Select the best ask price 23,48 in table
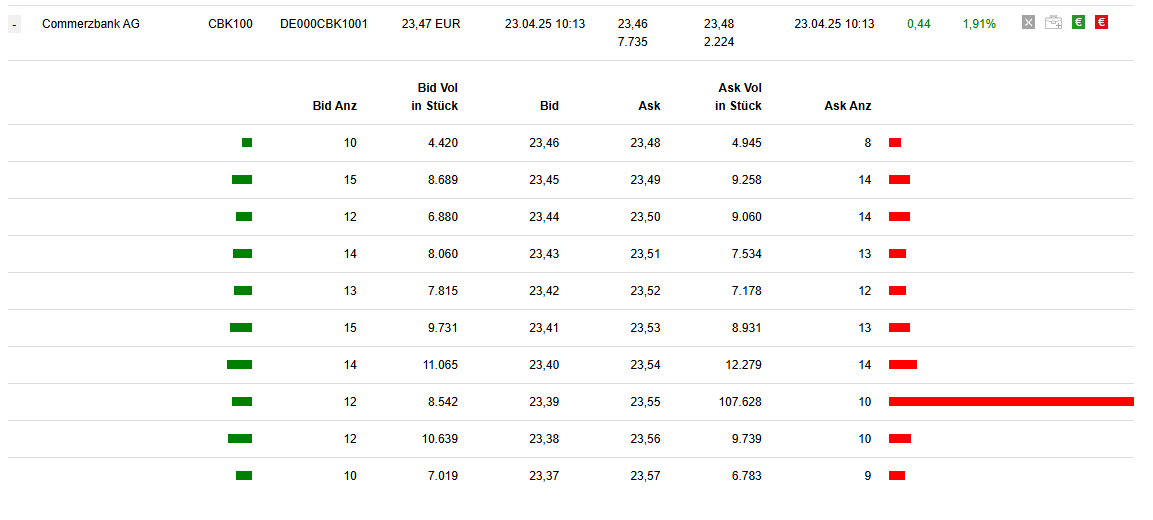This screenshot has width=1153, height=520. pyautogui.click(x=645, y=143)
